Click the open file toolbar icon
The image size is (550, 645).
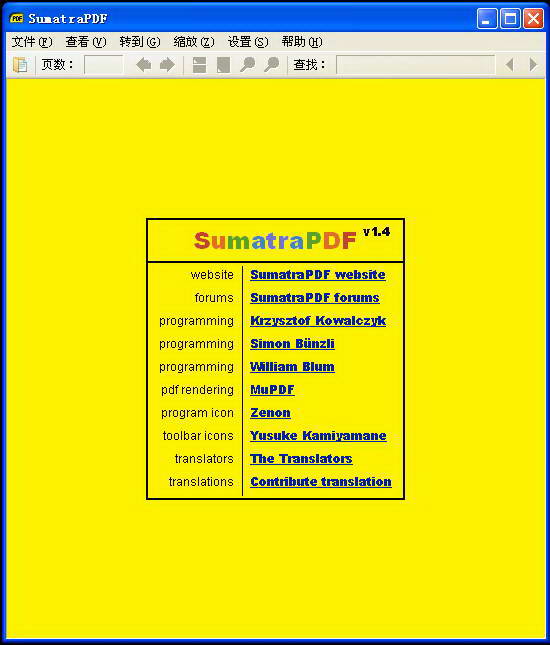[20, 65]
